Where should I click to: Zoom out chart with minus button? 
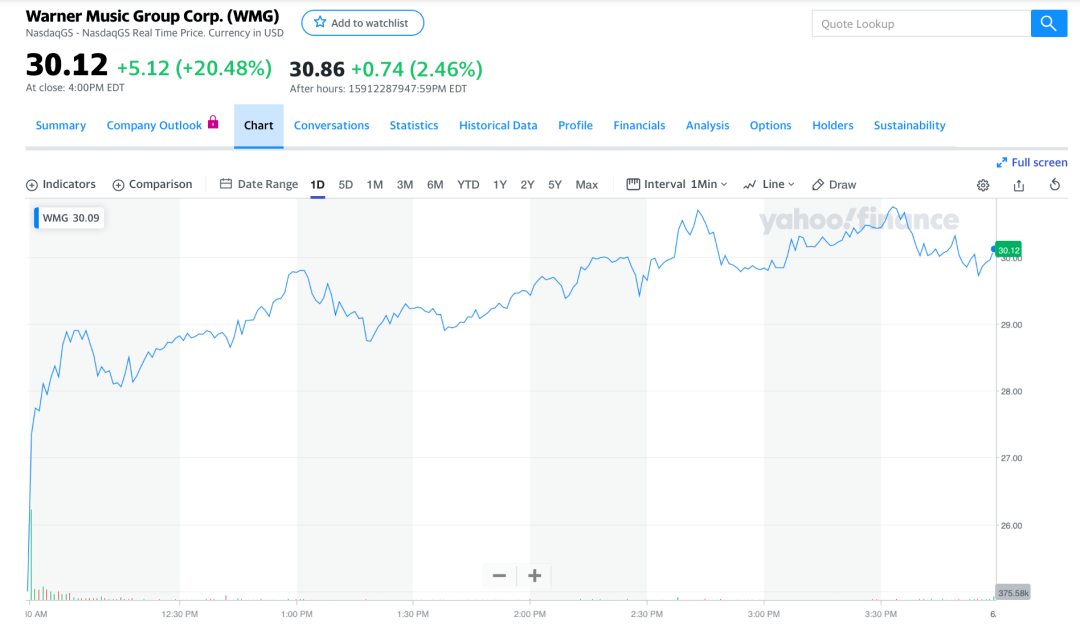point(499,575)
